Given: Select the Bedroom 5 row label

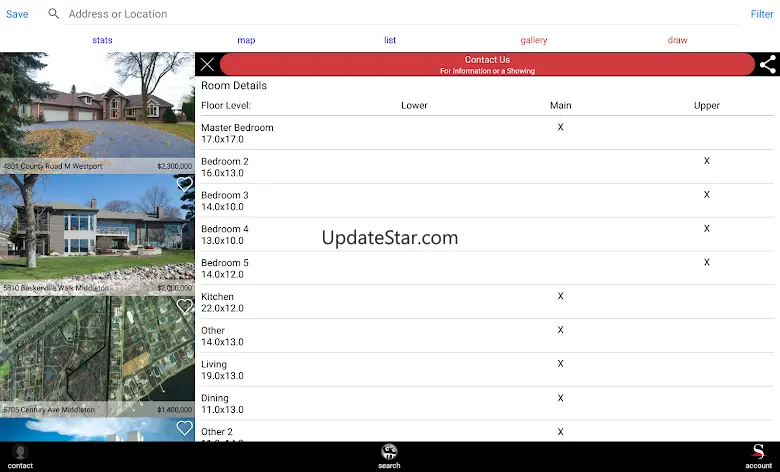Looking at the screenshot, I should [x=225, y=263].
